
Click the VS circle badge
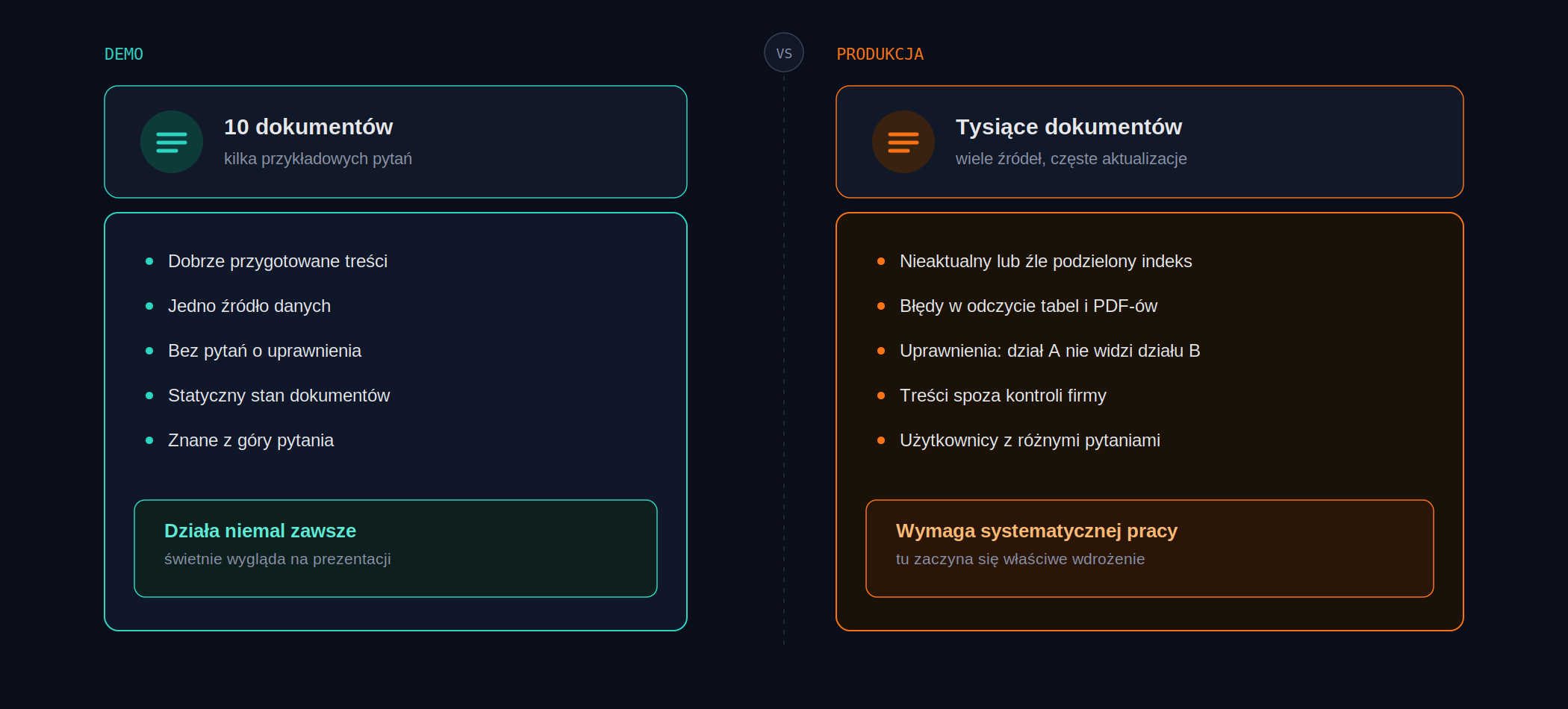pyautogui.click(x=784, y=52)
